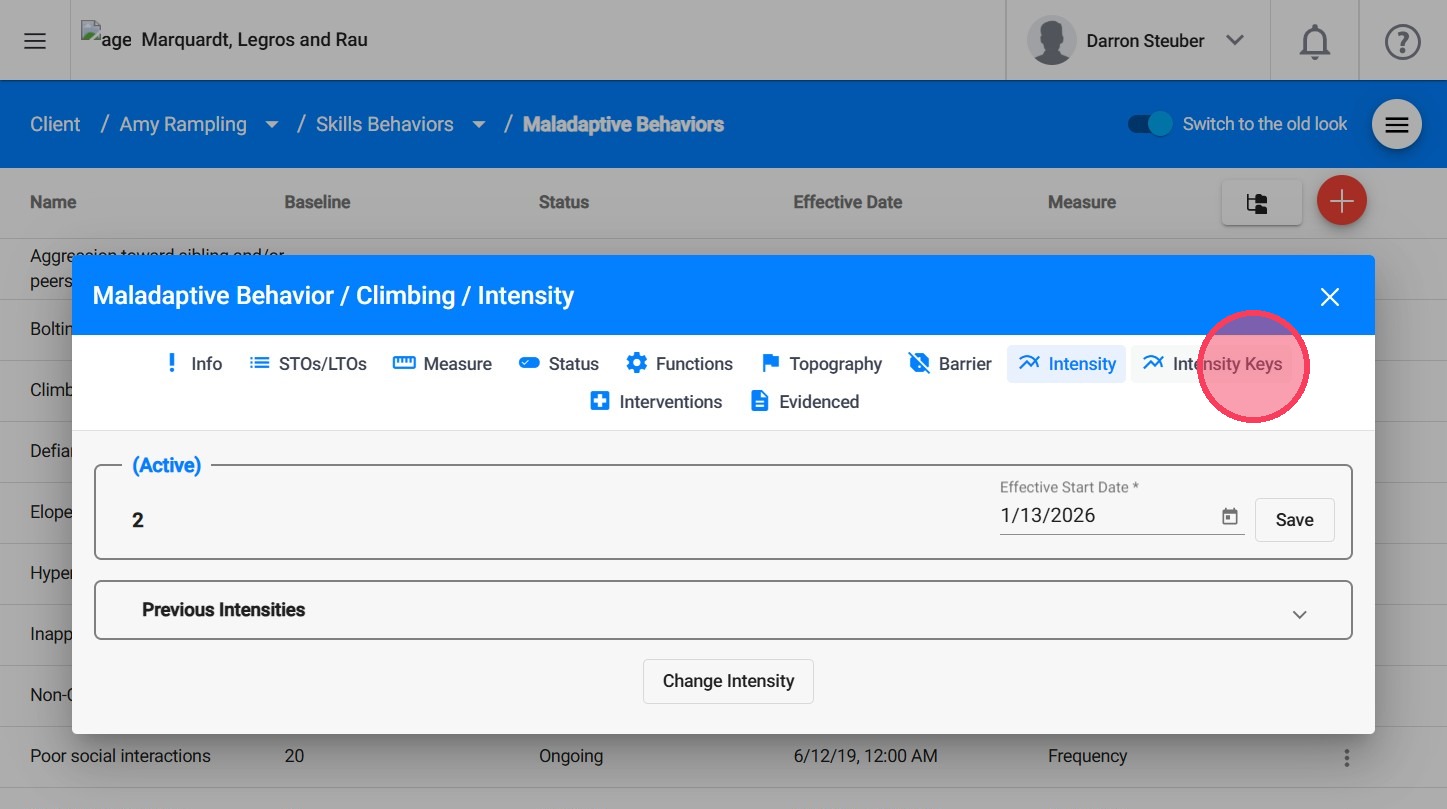Toggle the Switch to the old look switch

(1150, 124)
